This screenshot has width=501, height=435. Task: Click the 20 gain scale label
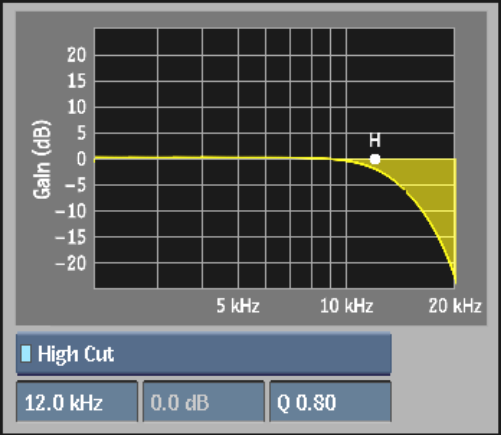77,55
